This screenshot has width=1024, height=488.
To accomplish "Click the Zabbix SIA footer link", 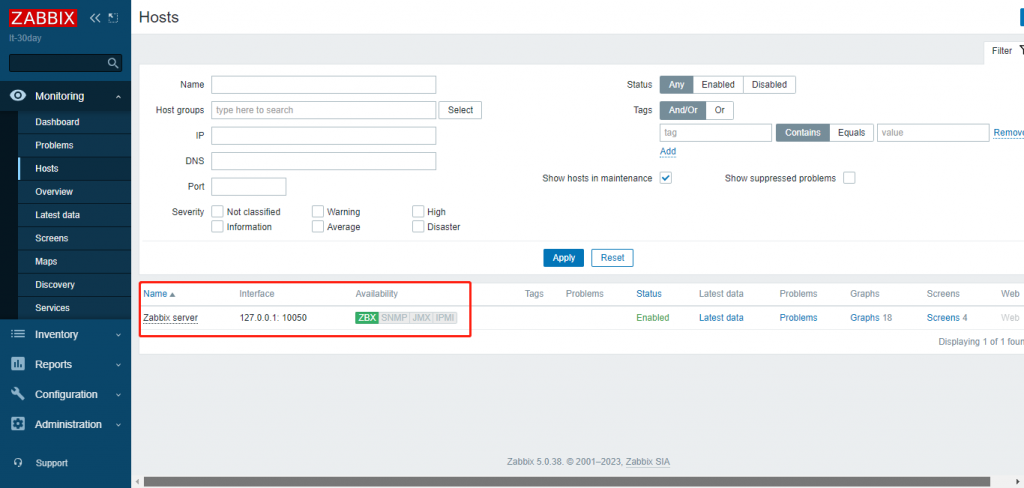I will coord(648,462).
